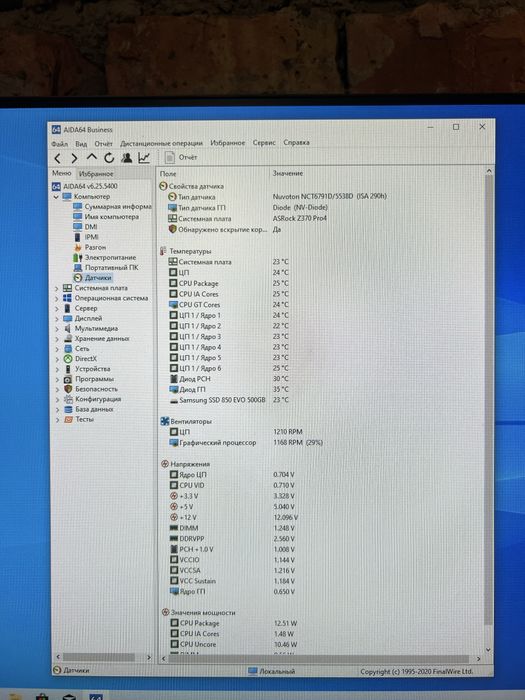This screenshot has width=525, height=700.
Task: Expand the Сервер tree node
Action: [57, 308]
